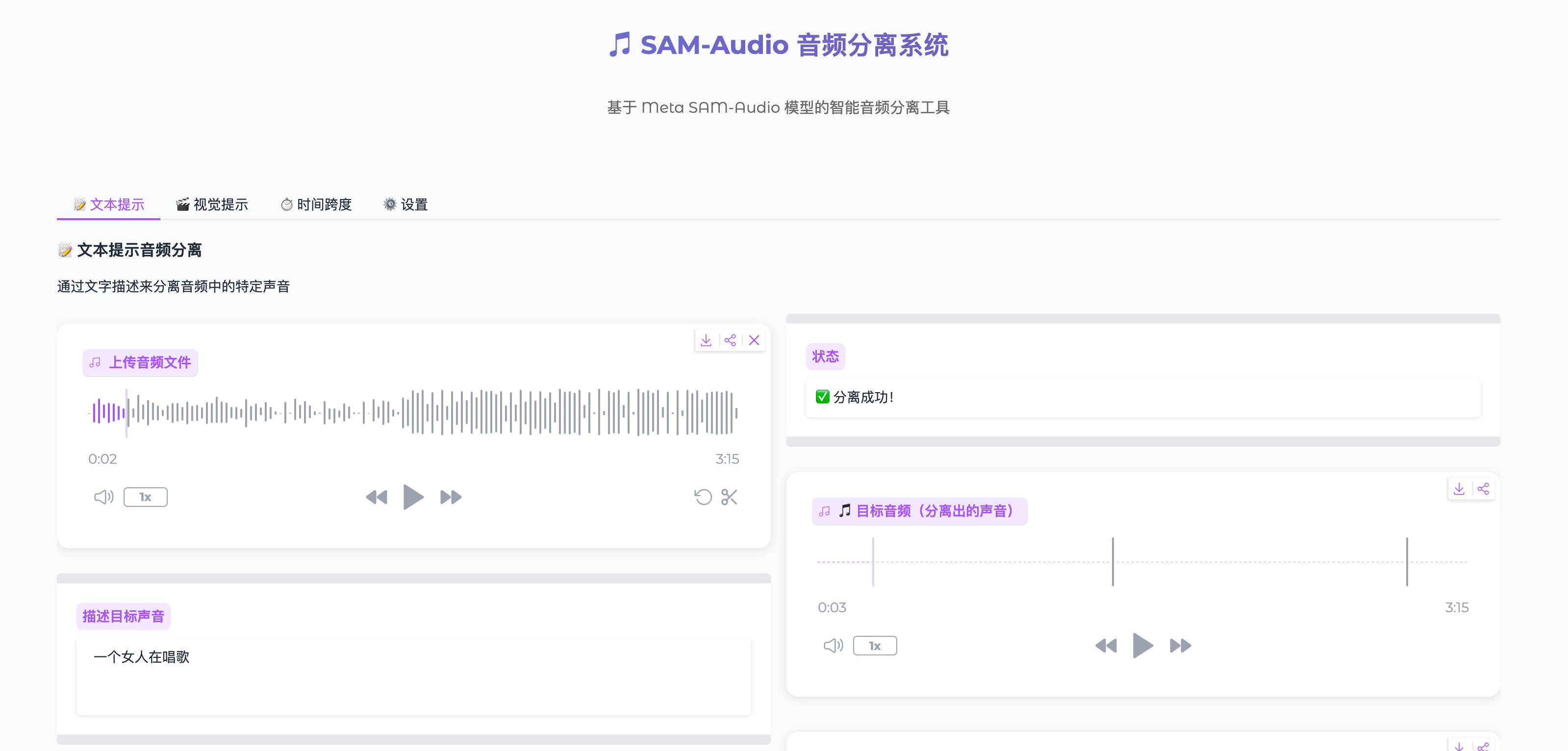
Task: Open the scissors trim tool
Action: coord(729,497)
